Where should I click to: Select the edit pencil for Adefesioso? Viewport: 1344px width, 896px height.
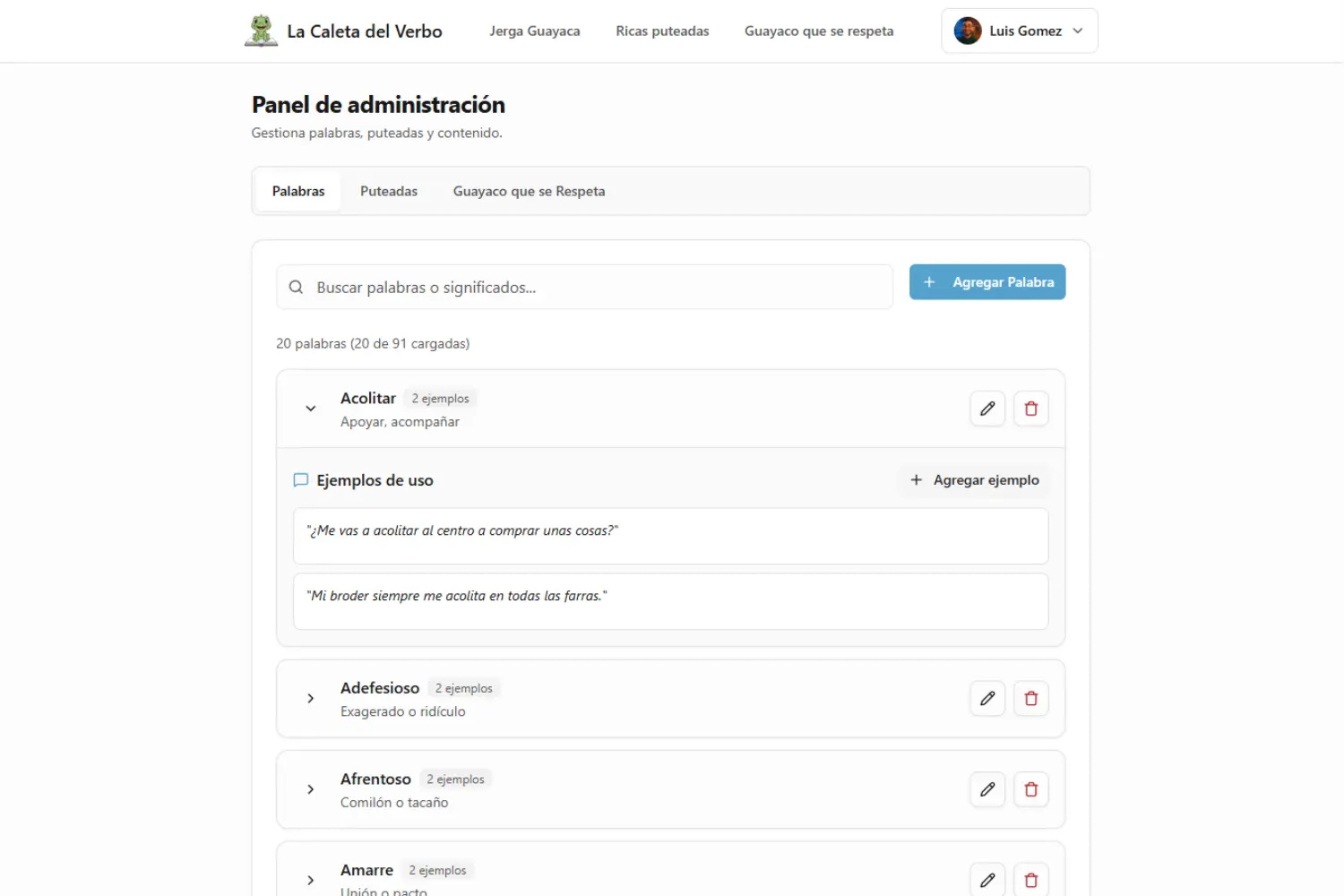click(987, 698)
